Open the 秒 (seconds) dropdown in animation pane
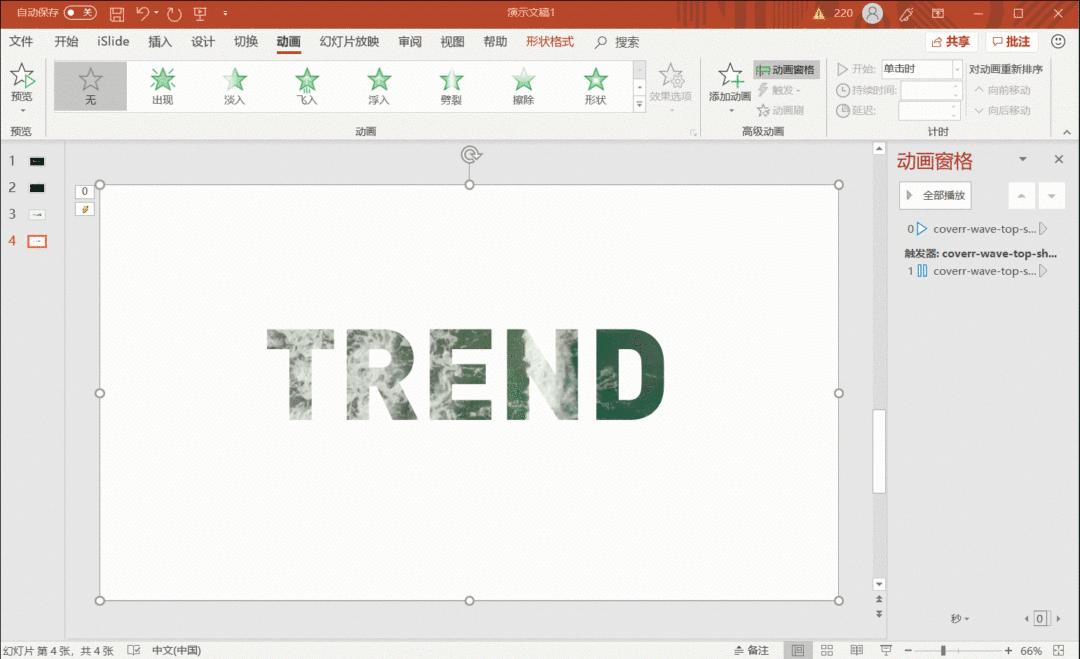 [960, 619]
